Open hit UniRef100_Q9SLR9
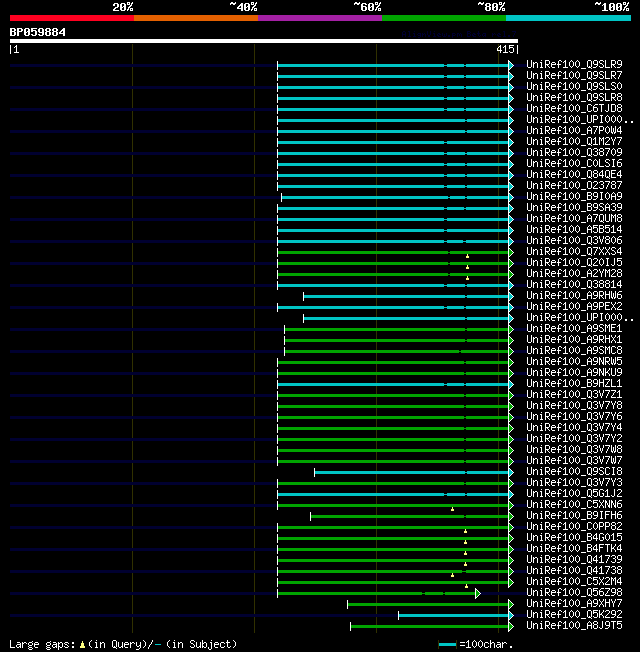Viewport: 640px width, 652px height. pyautogui.click(x=574, y=64)
